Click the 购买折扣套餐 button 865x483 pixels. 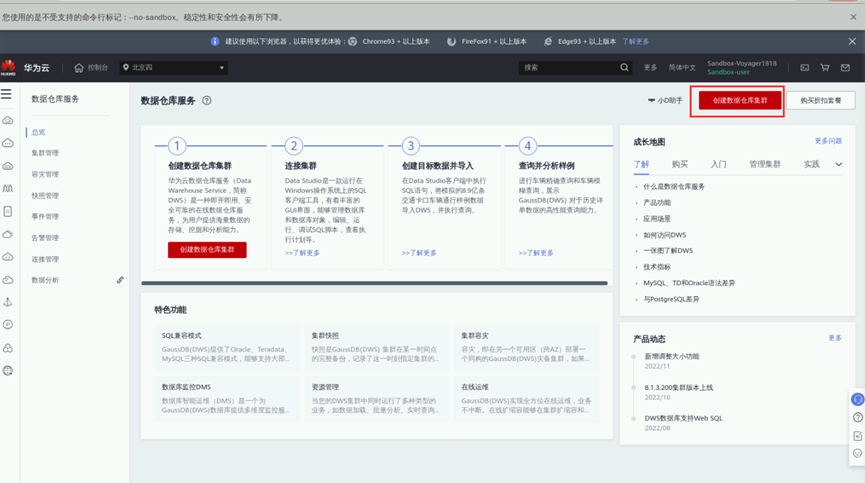(x=820, y=100)
